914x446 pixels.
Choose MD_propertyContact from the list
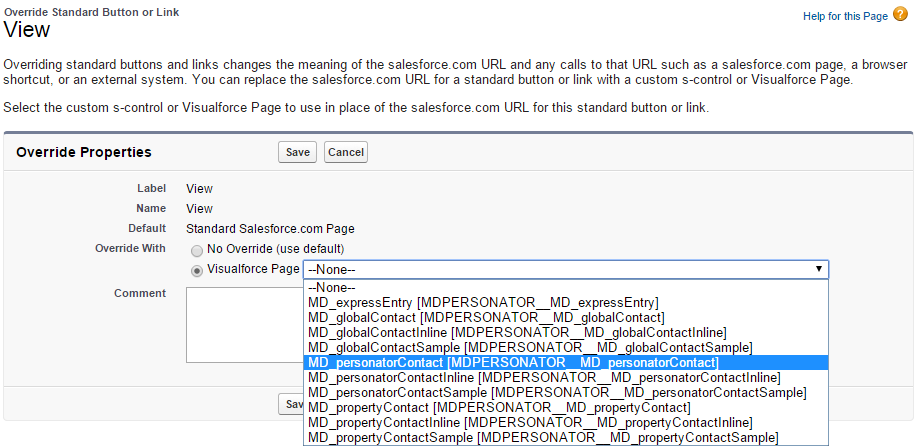point(500,407)
